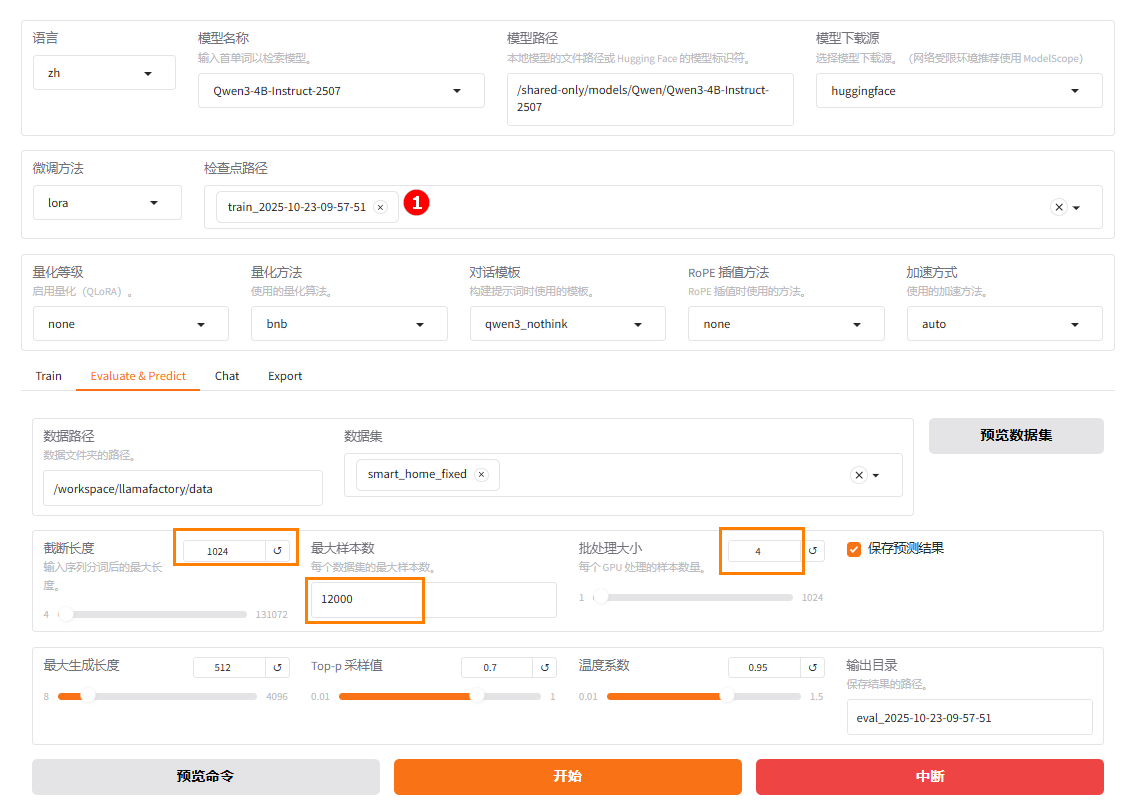This screenshot has width=1141, height=806.
Task: Reset 批处理大小 with the refresh icon
Action: pos(813,550)
